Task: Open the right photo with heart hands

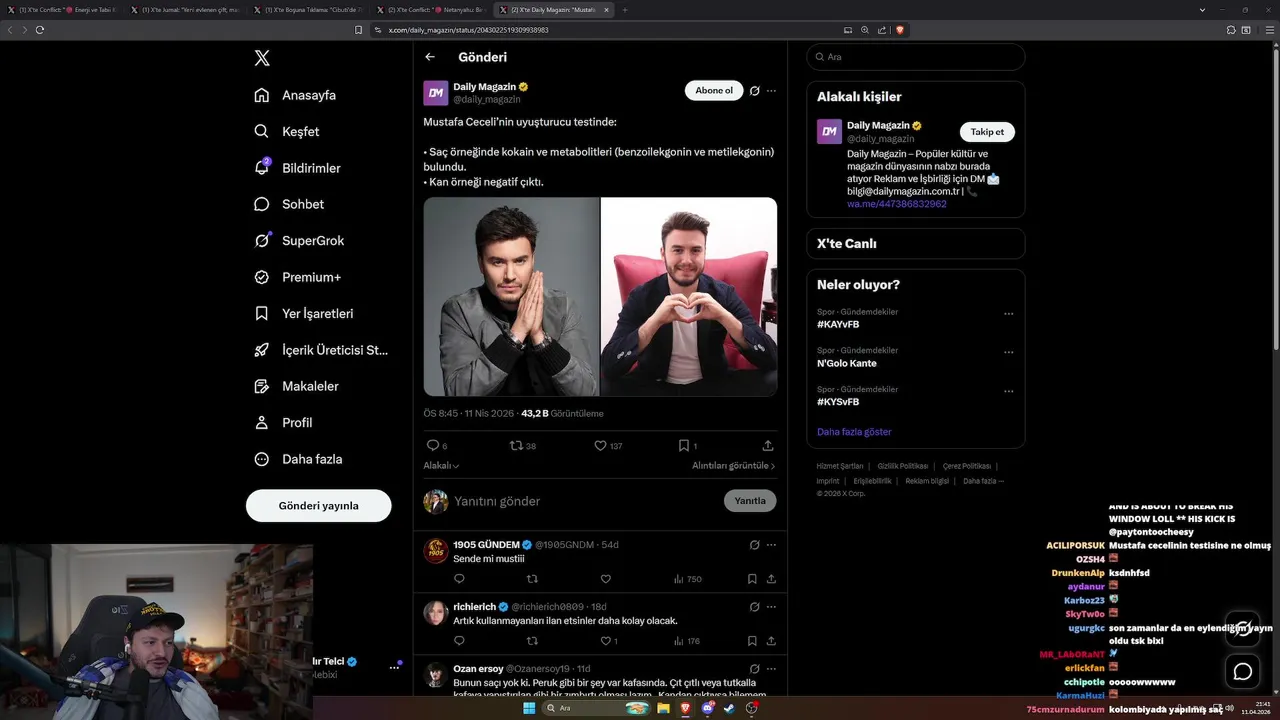Action: tap(689, 296)
